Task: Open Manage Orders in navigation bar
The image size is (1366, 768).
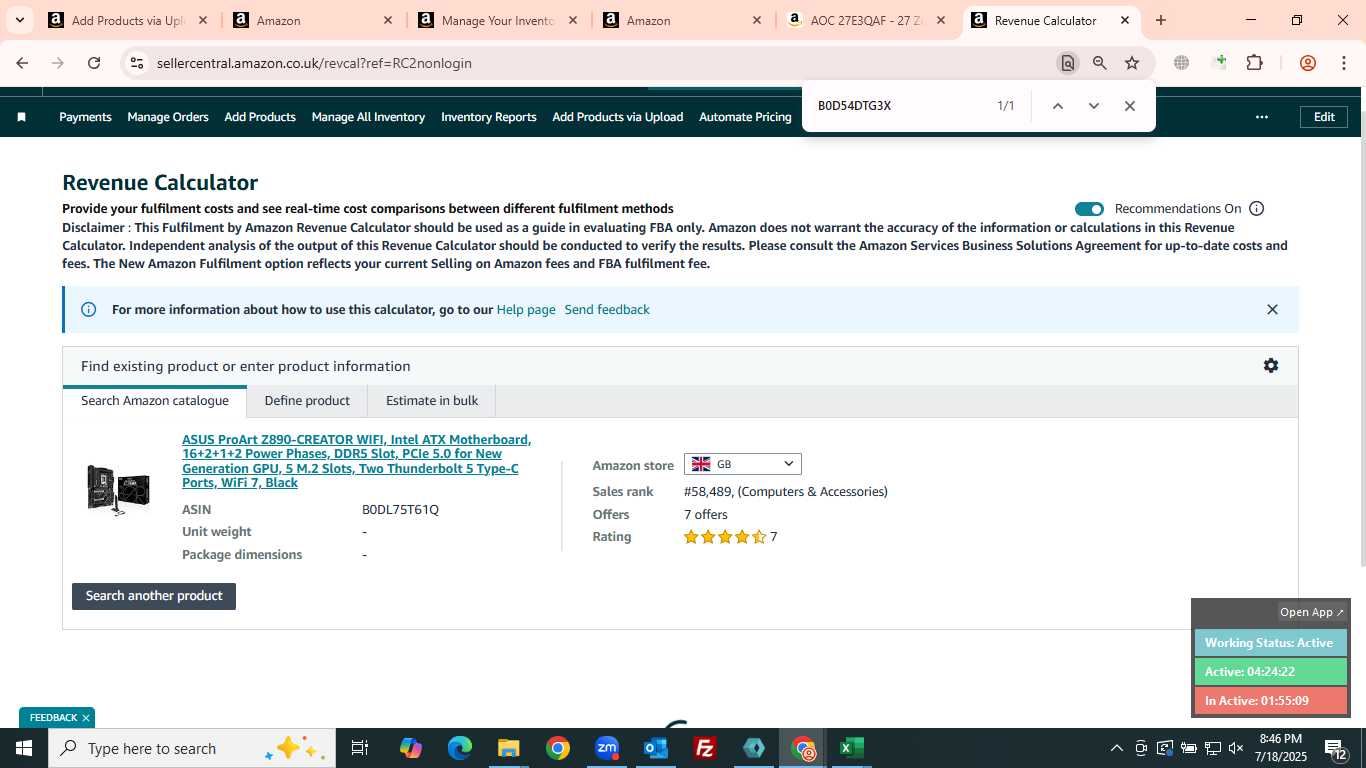Action: pos(168,117)
